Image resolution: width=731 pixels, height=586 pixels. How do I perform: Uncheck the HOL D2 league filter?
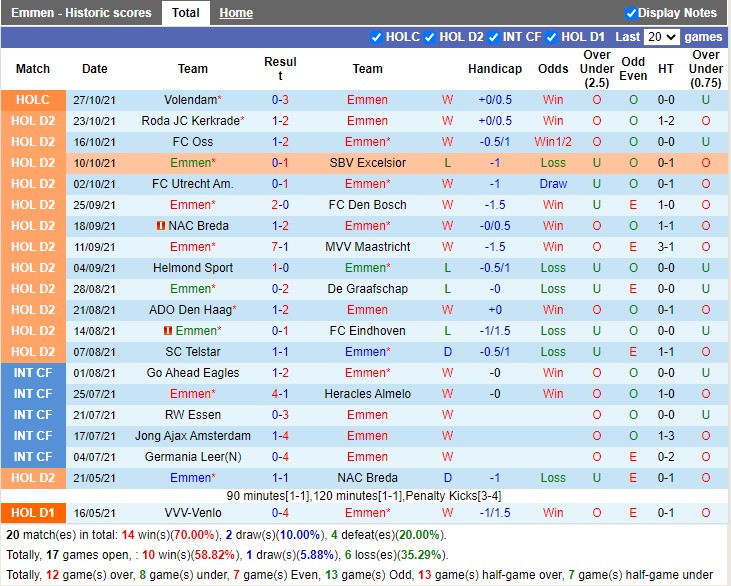click(430, 37)
